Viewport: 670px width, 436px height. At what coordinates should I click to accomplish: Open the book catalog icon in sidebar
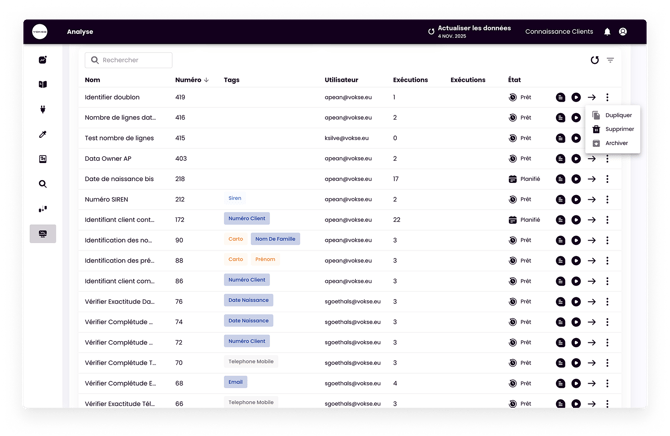(43, 84)
